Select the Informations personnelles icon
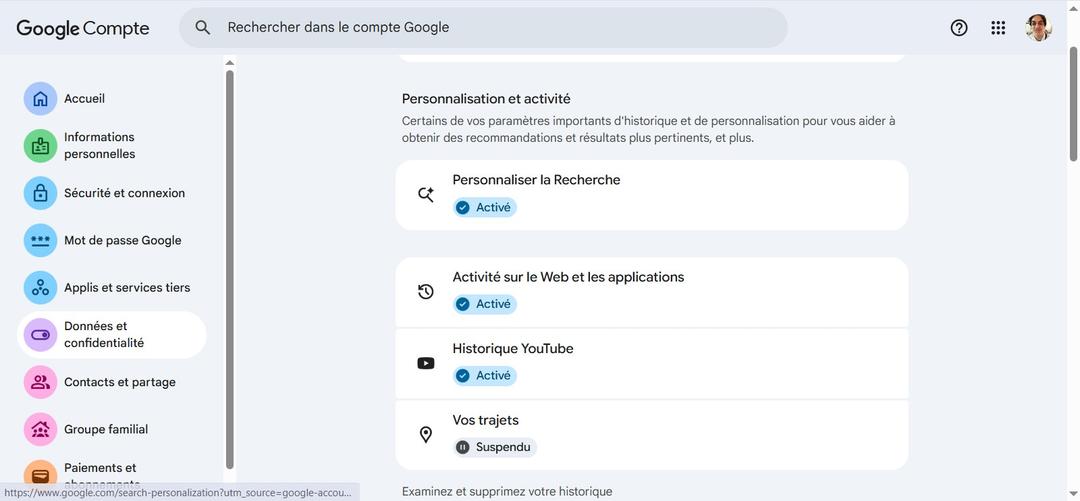The width and height of the screenshot is (1080, 501). coord(40,146)
